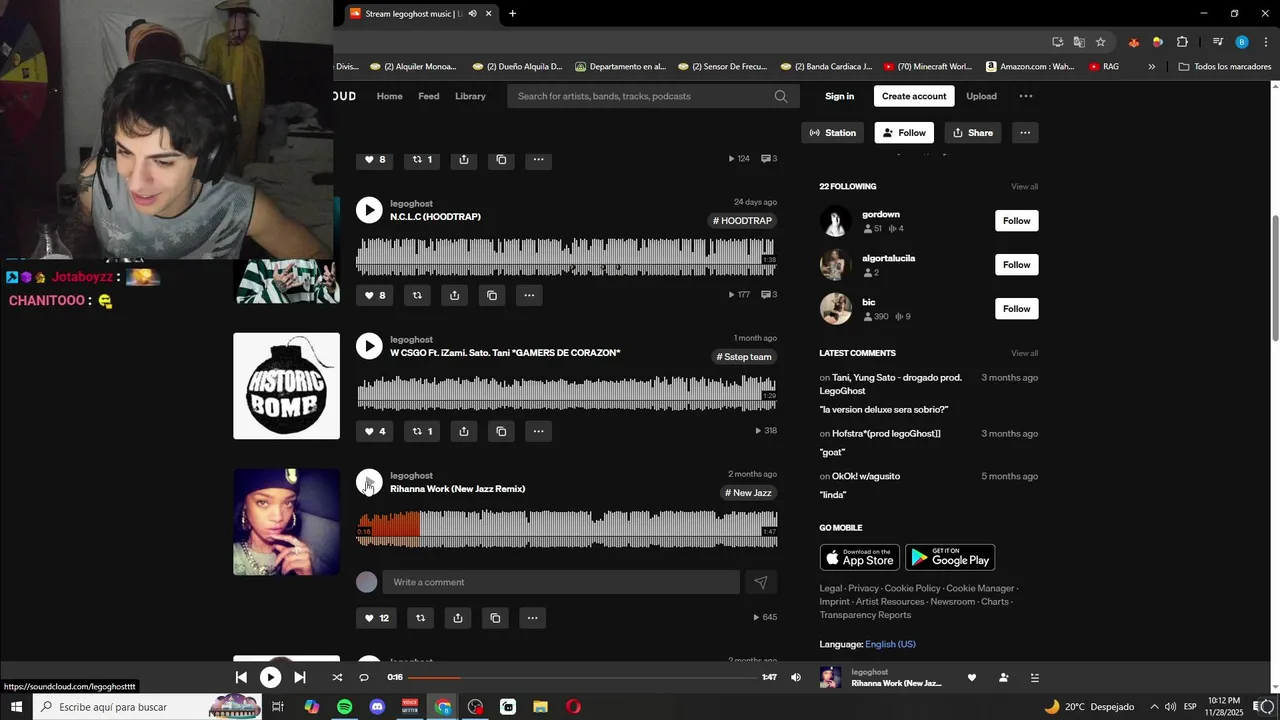Viewport: 1280px width, 720px height.
Task: Like the N.C.L.C (HOODTRAP) track
Action: 375,295
